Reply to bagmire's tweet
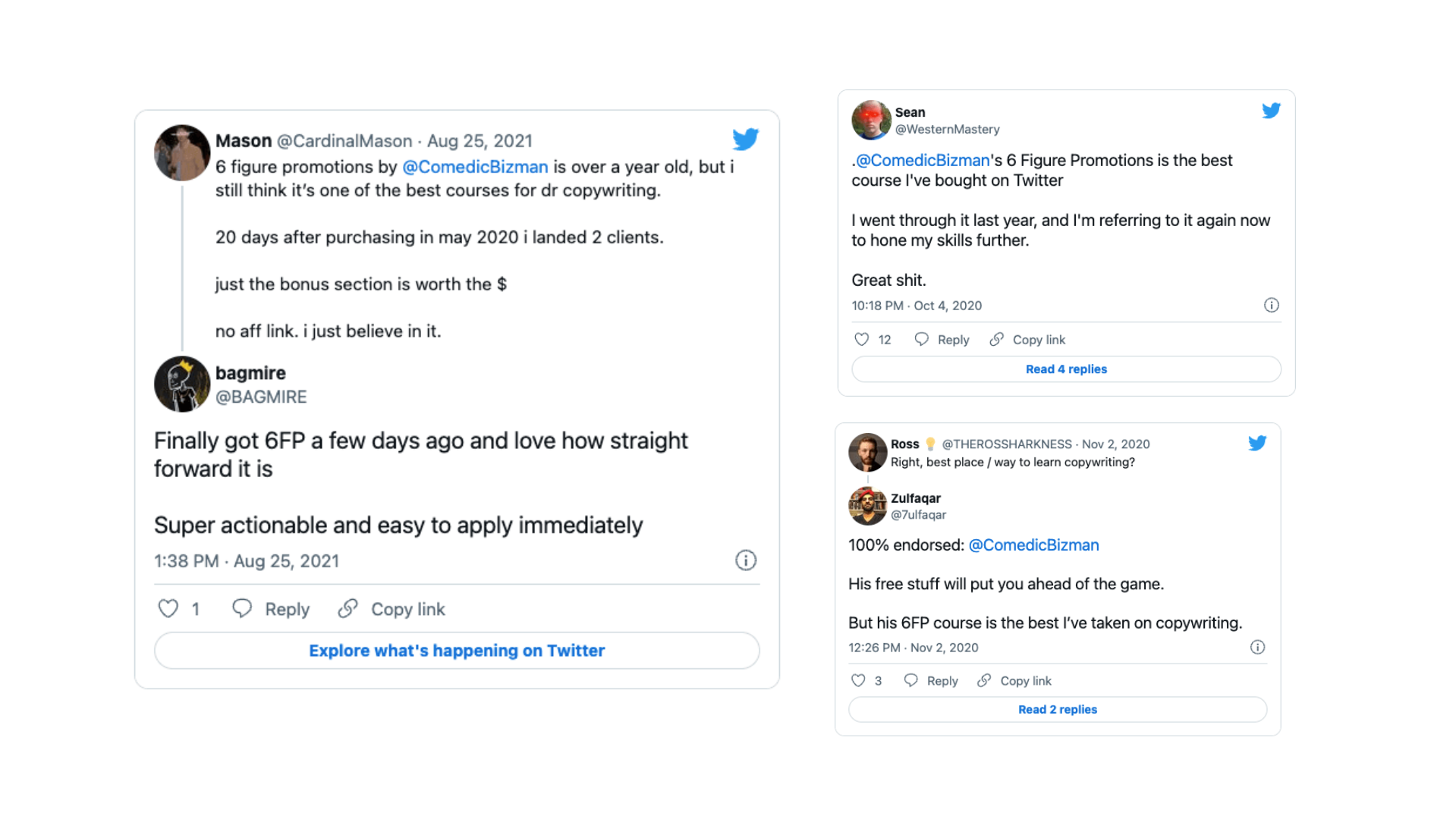The height and width of the screenshot is (819, 1456). (271, 609)
